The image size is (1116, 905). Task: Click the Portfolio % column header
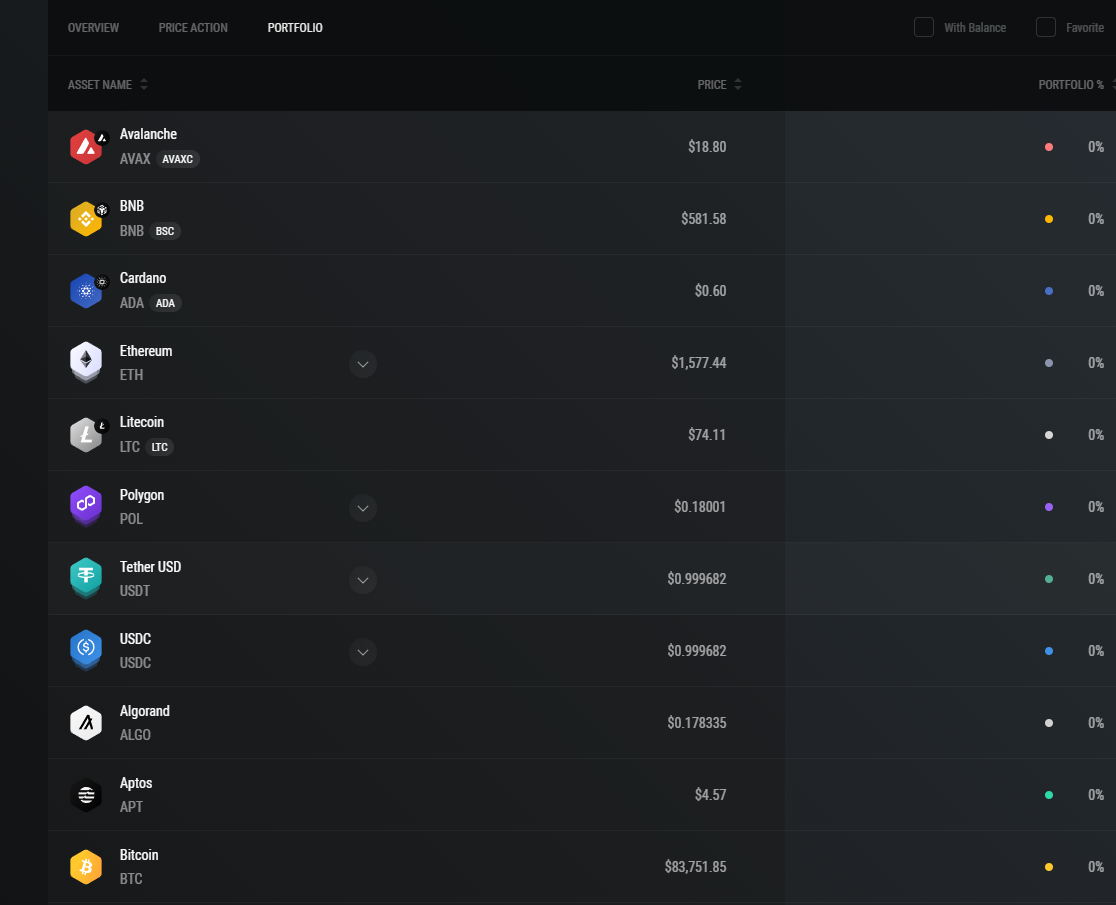click(x=1071, y=85)
